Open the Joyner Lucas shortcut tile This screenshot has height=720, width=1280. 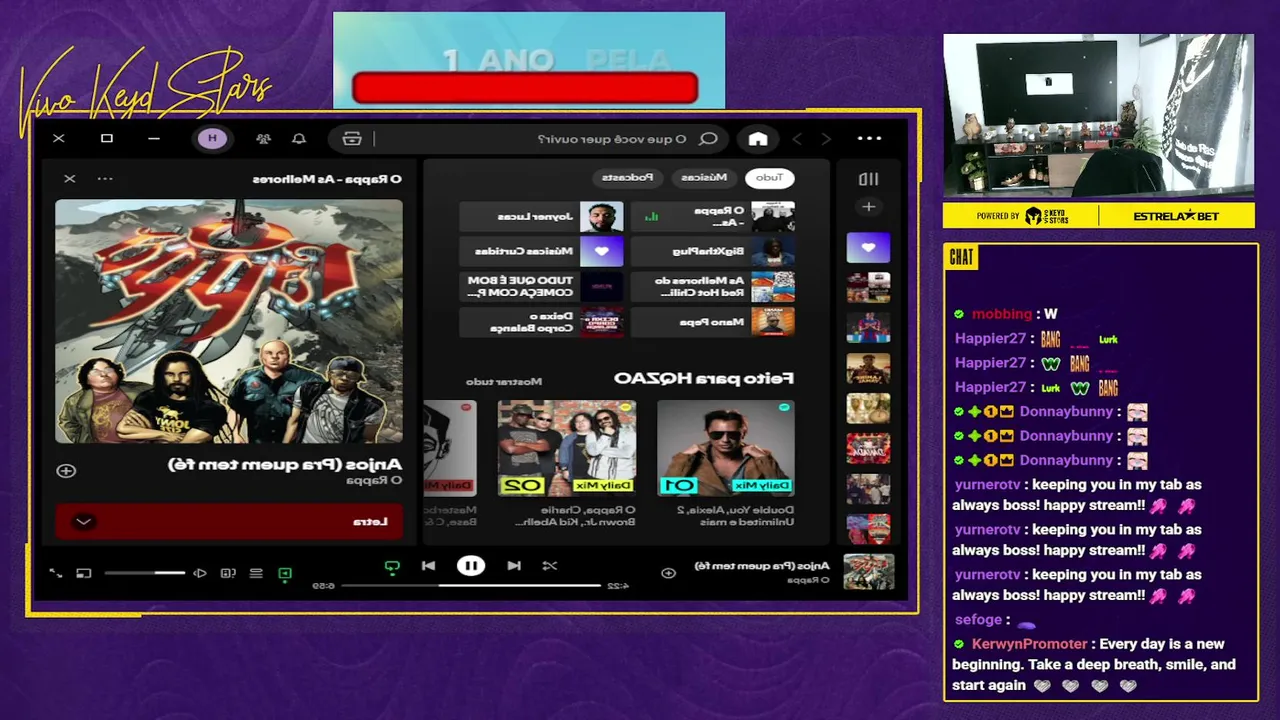[x=541, y=216]
